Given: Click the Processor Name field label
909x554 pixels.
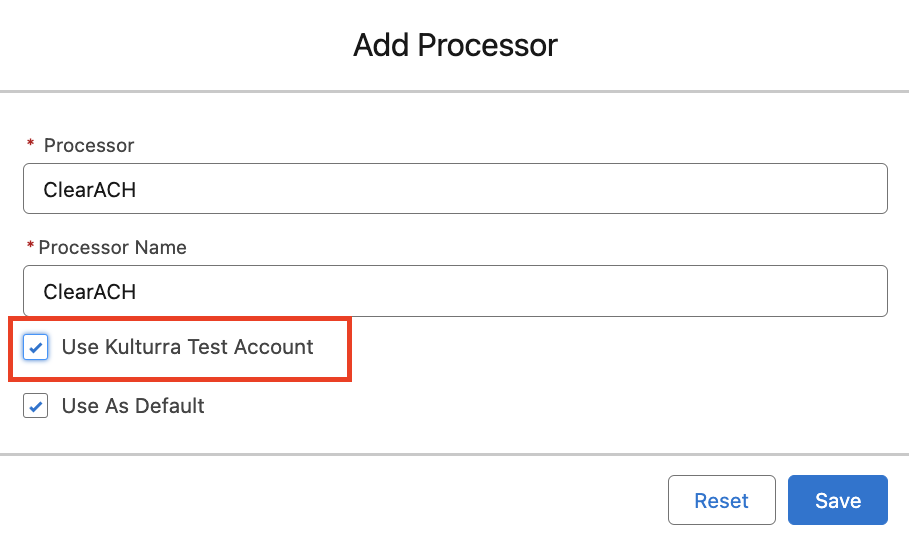Looking at the screenshot, I should [x=112, y=247].
